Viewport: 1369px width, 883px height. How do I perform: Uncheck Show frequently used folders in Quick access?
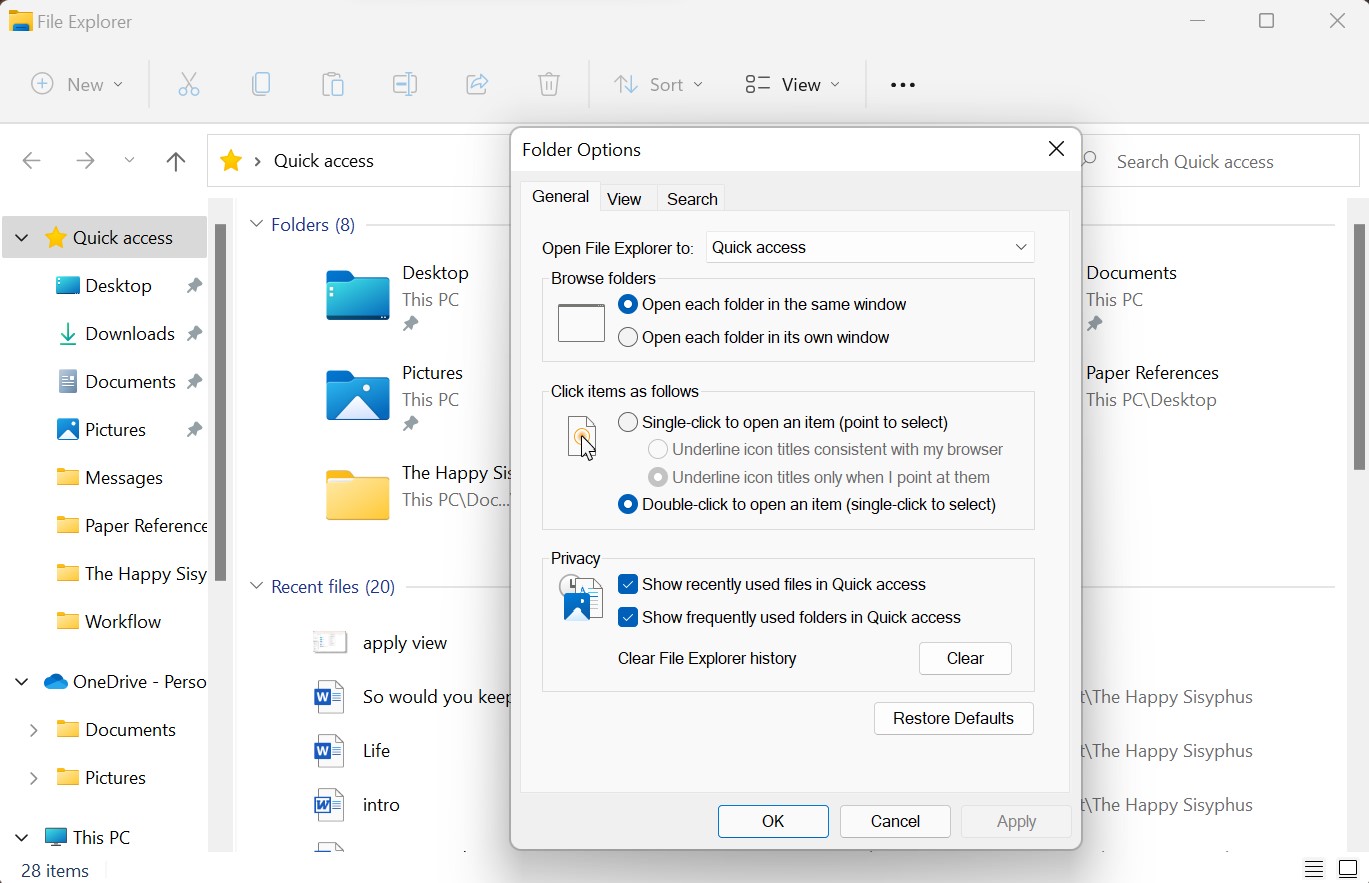click(628, 618)
